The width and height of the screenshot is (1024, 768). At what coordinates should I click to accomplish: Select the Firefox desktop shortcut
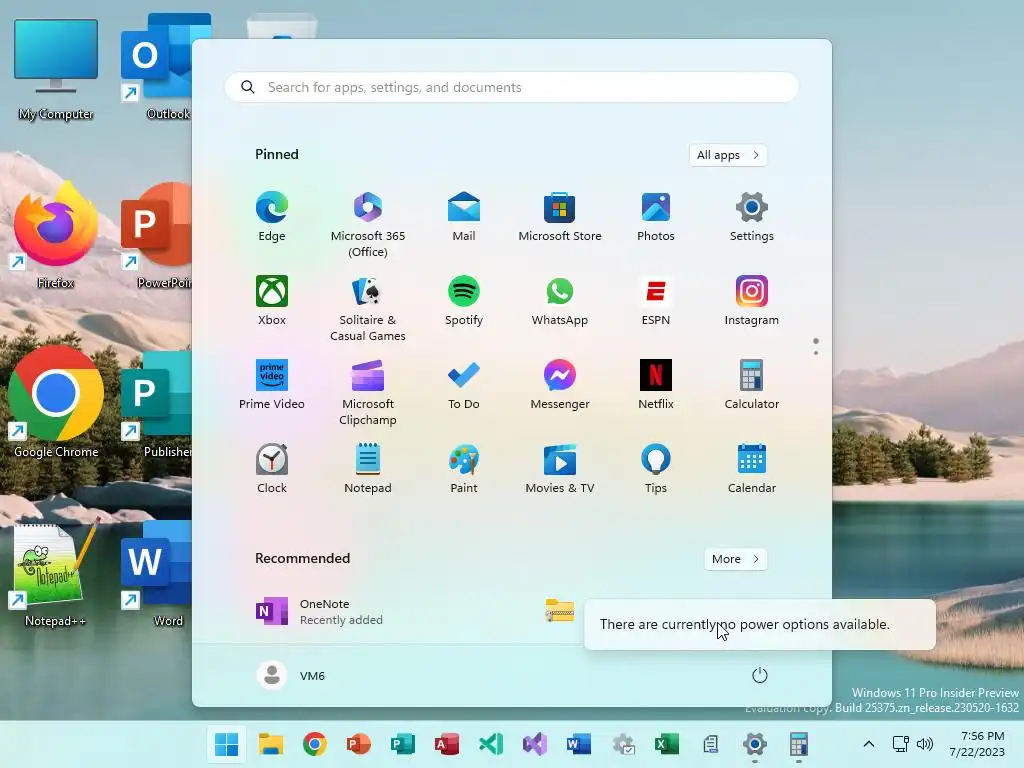[56, 235]
